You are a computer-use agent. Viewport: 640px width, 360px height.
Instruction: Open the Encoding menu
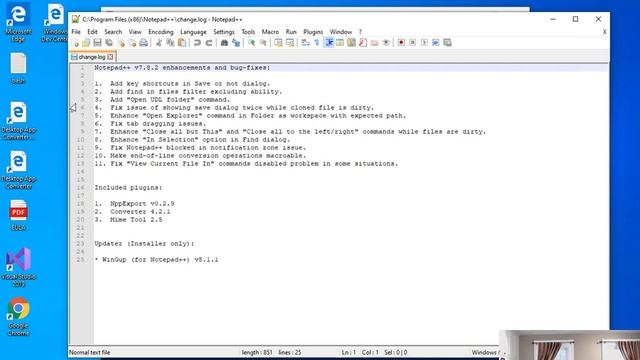[x=161, y=32]
